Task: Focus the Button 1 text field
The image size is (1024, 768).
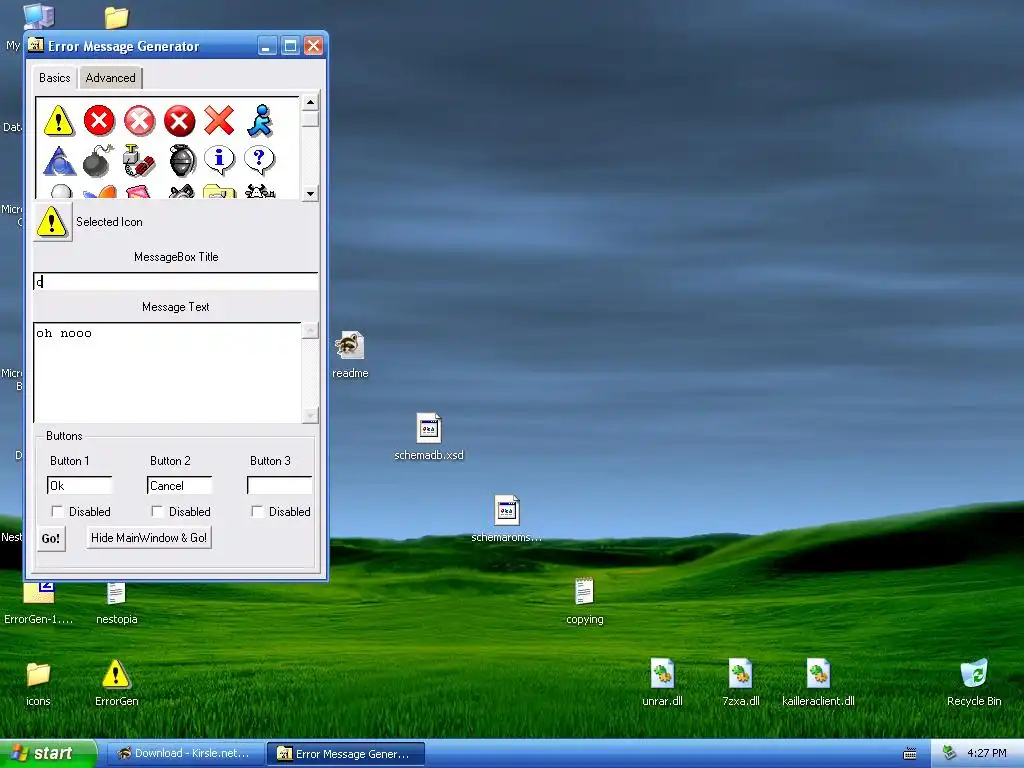Action: click(x=80, y=485)
